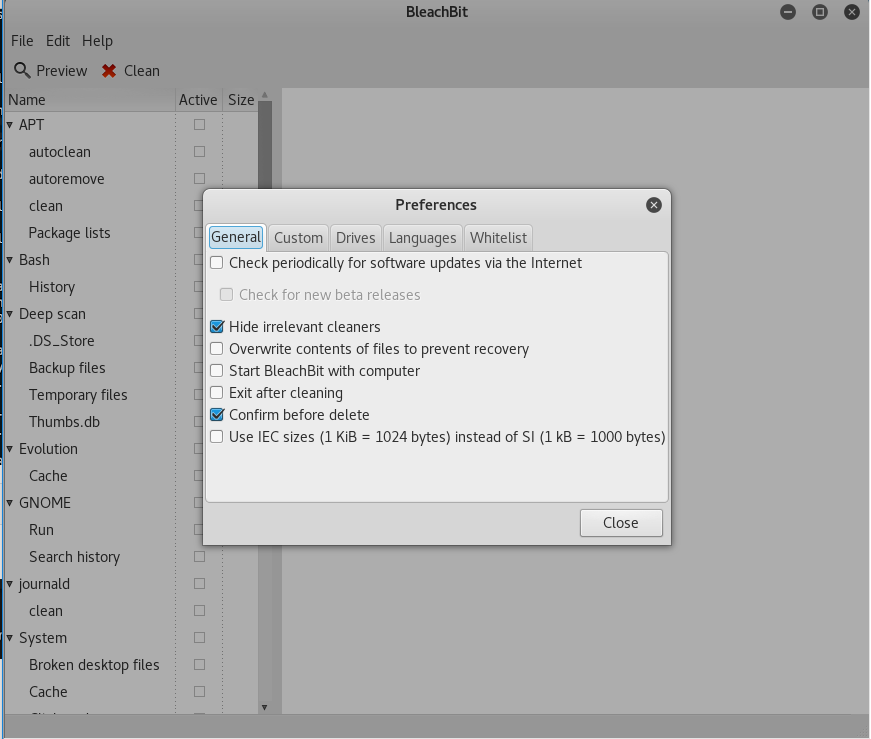
Task: Select Backup files tree row
Action: 67,368
